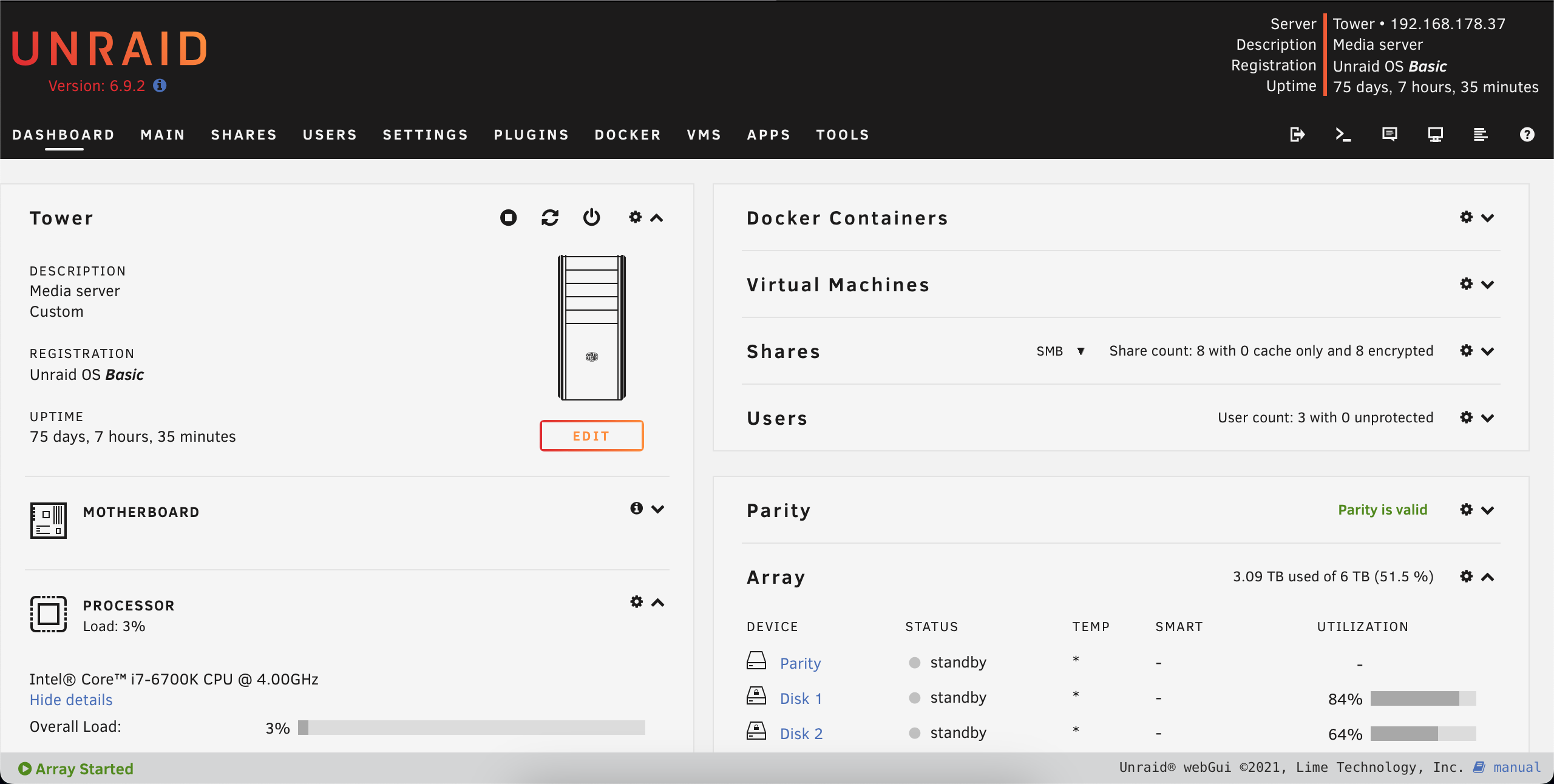Click the motherboard icon

point(49,520)
